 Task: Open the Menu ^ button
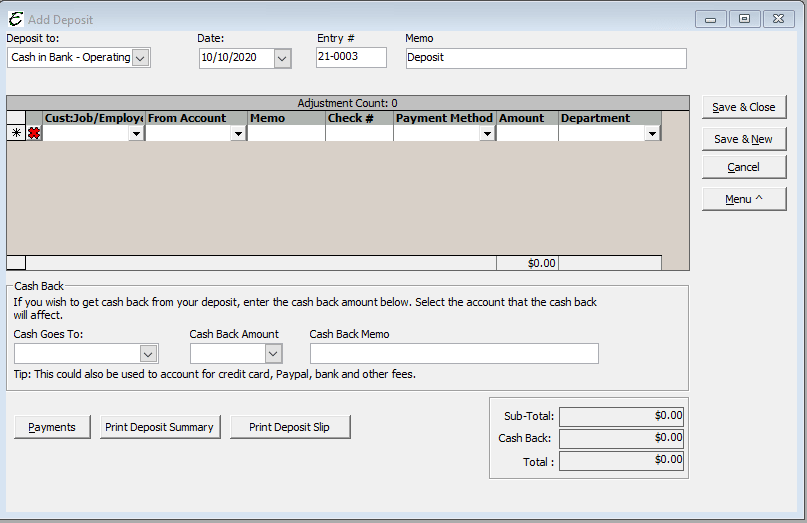tap(744, 199)
